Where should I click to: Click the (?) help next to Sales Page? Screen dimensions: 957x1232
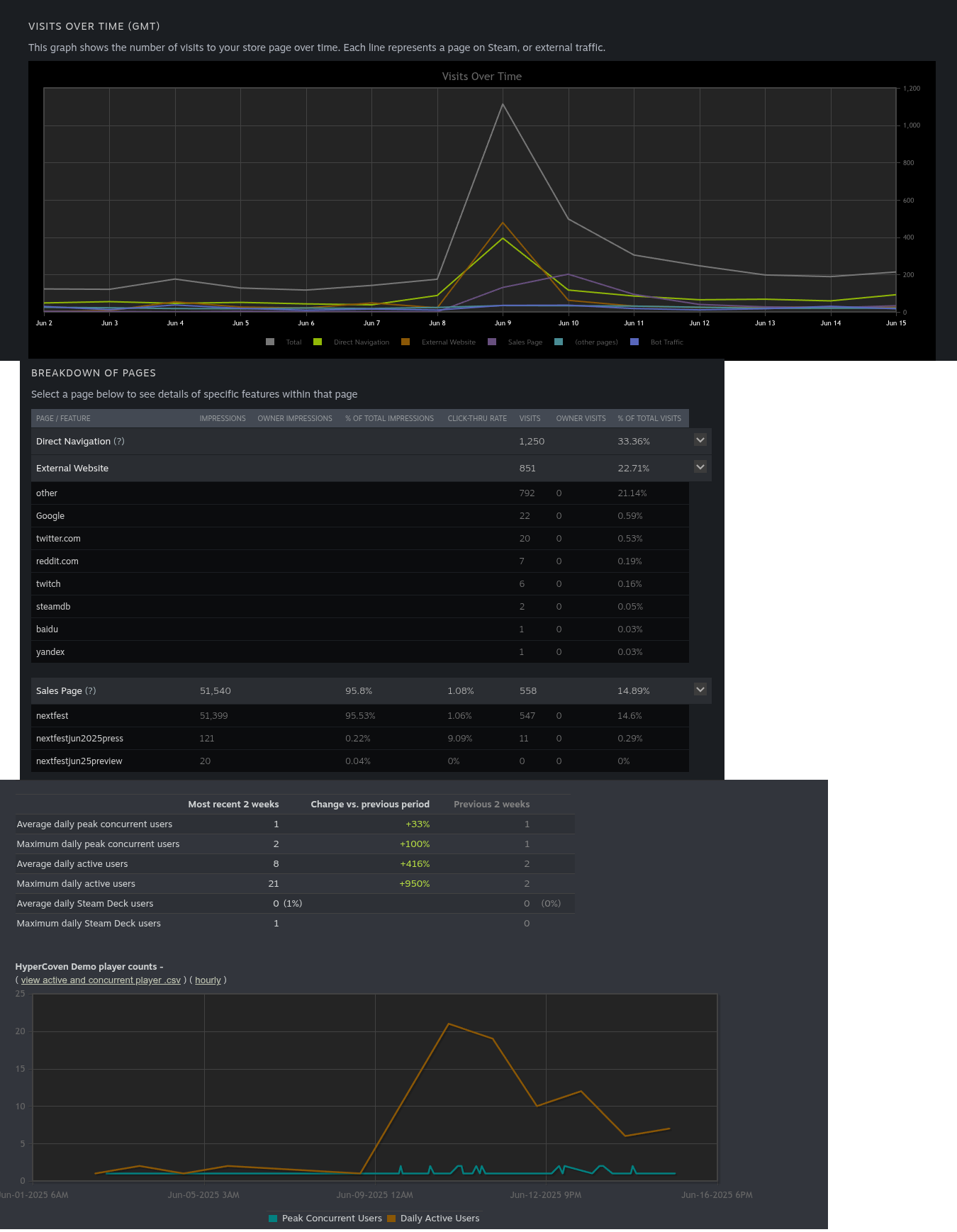pyautogui.click(x=91, y=690)
